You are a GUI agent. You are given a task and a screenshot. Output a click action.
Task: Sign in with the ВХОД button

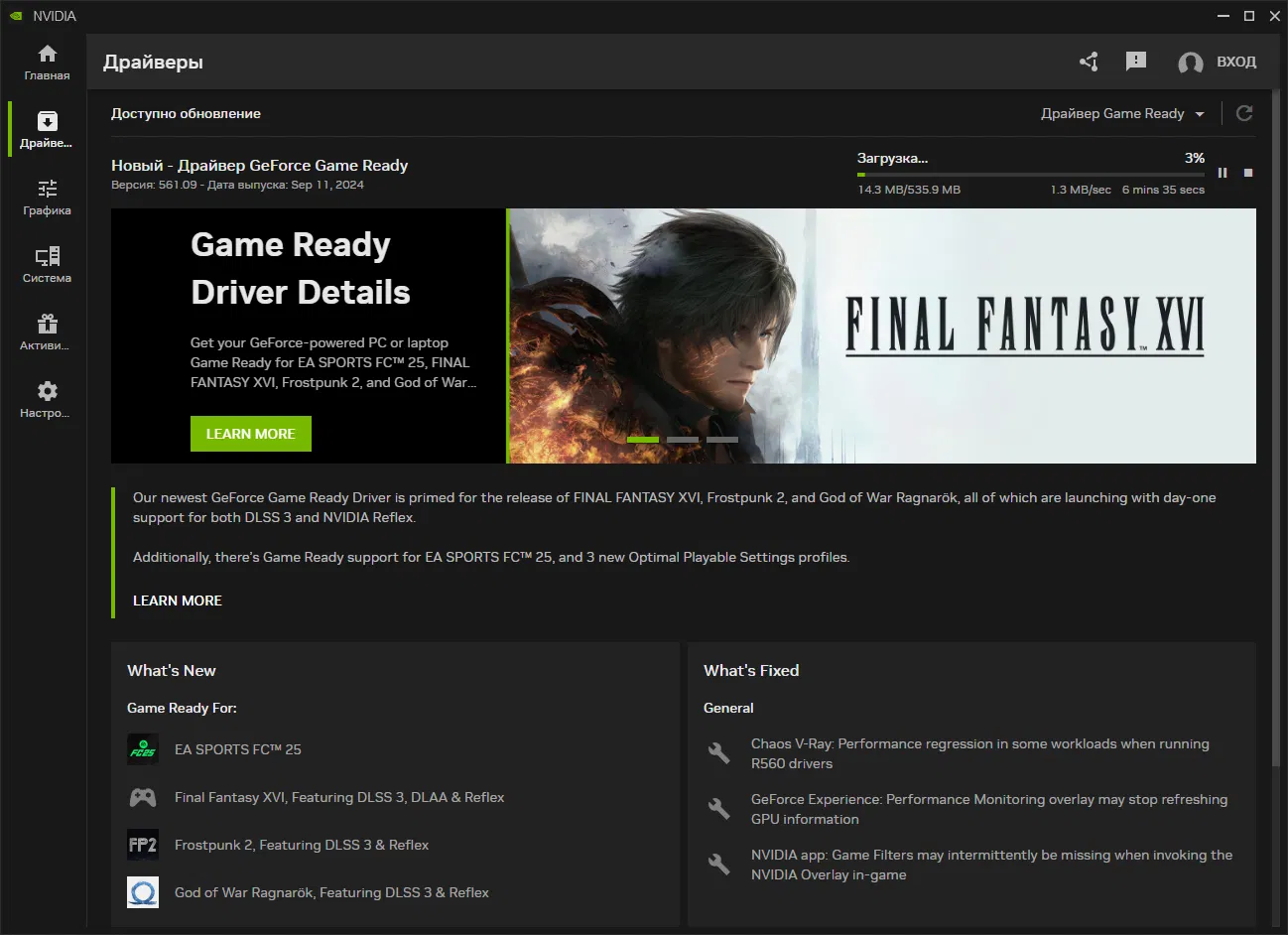pos(1217,62)
